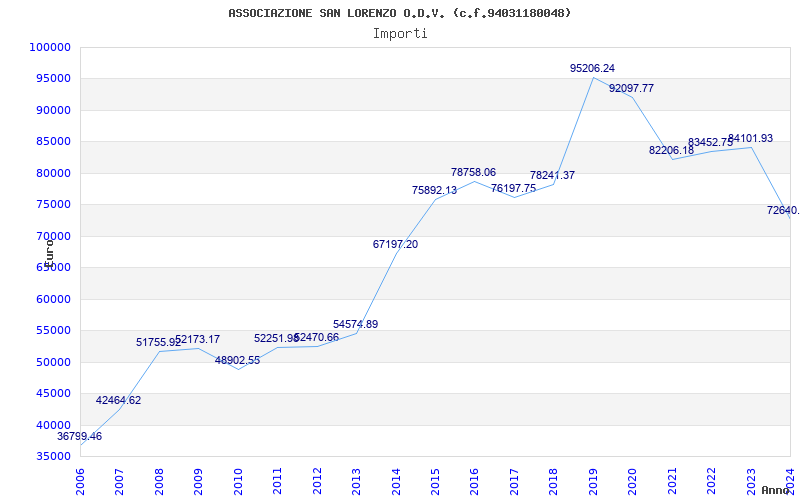Click the 2021 x-axis year label
This screenshot has width=800, height=500.
pos(672,480)
